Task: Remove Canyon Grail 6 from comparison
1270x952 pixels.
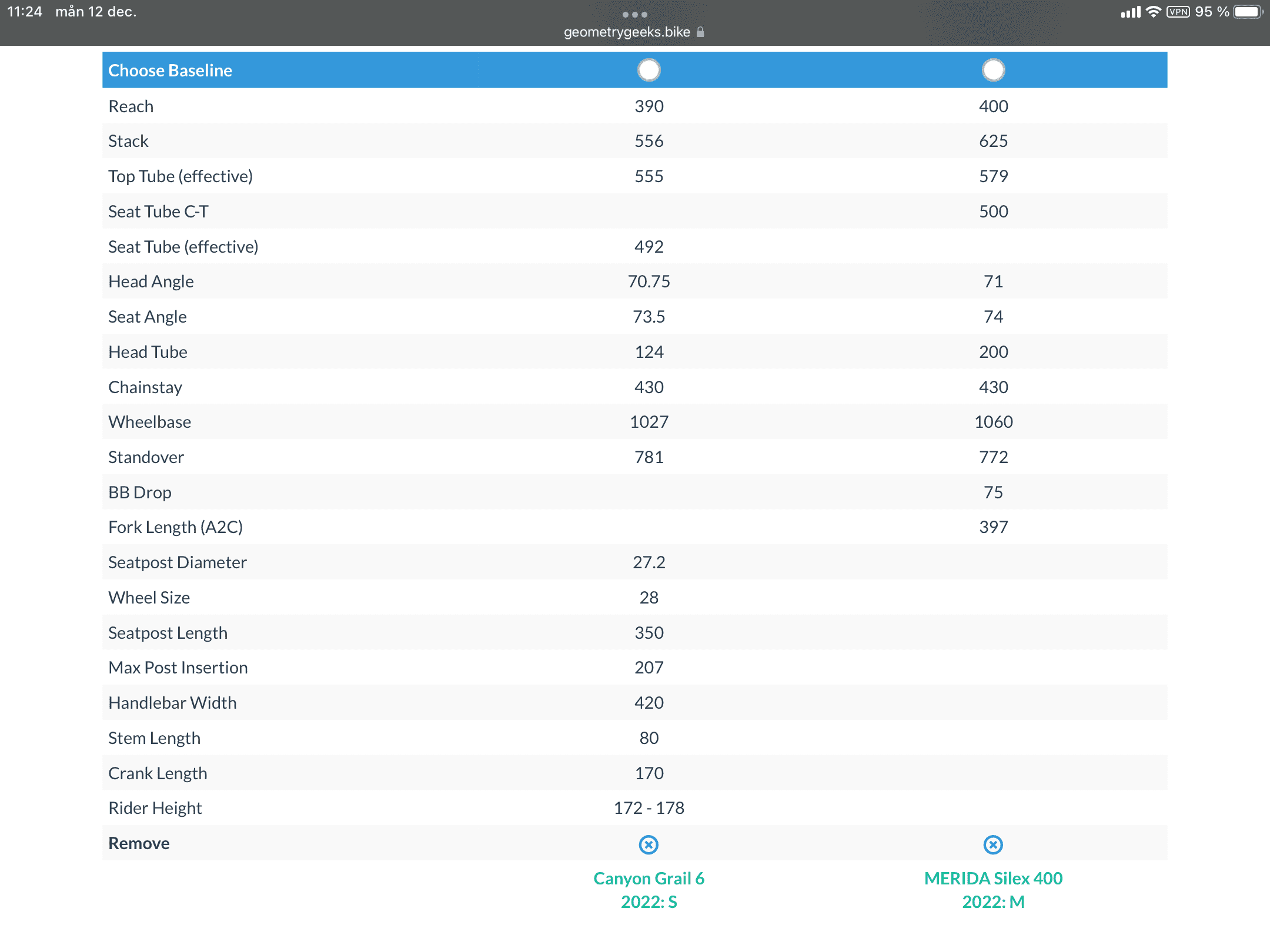Action: pyautogui.click(x=649, y=844)
